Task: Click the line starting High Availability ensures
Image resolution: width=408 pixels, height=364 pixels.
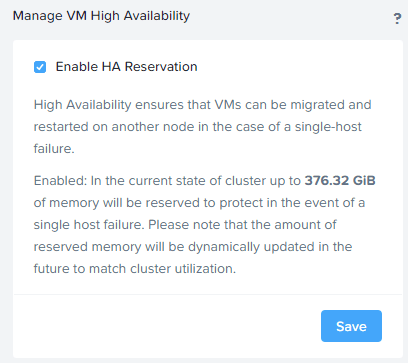Action: (x=202, y=105)
